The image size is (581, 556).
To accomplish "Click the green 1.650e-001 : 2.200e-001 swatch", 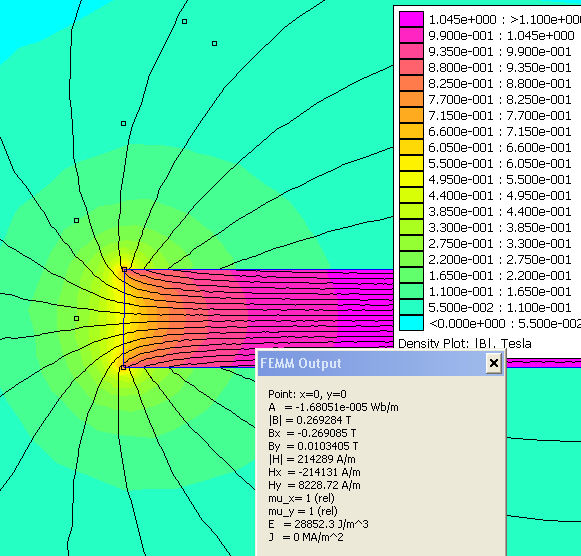I will coord(411,275).
